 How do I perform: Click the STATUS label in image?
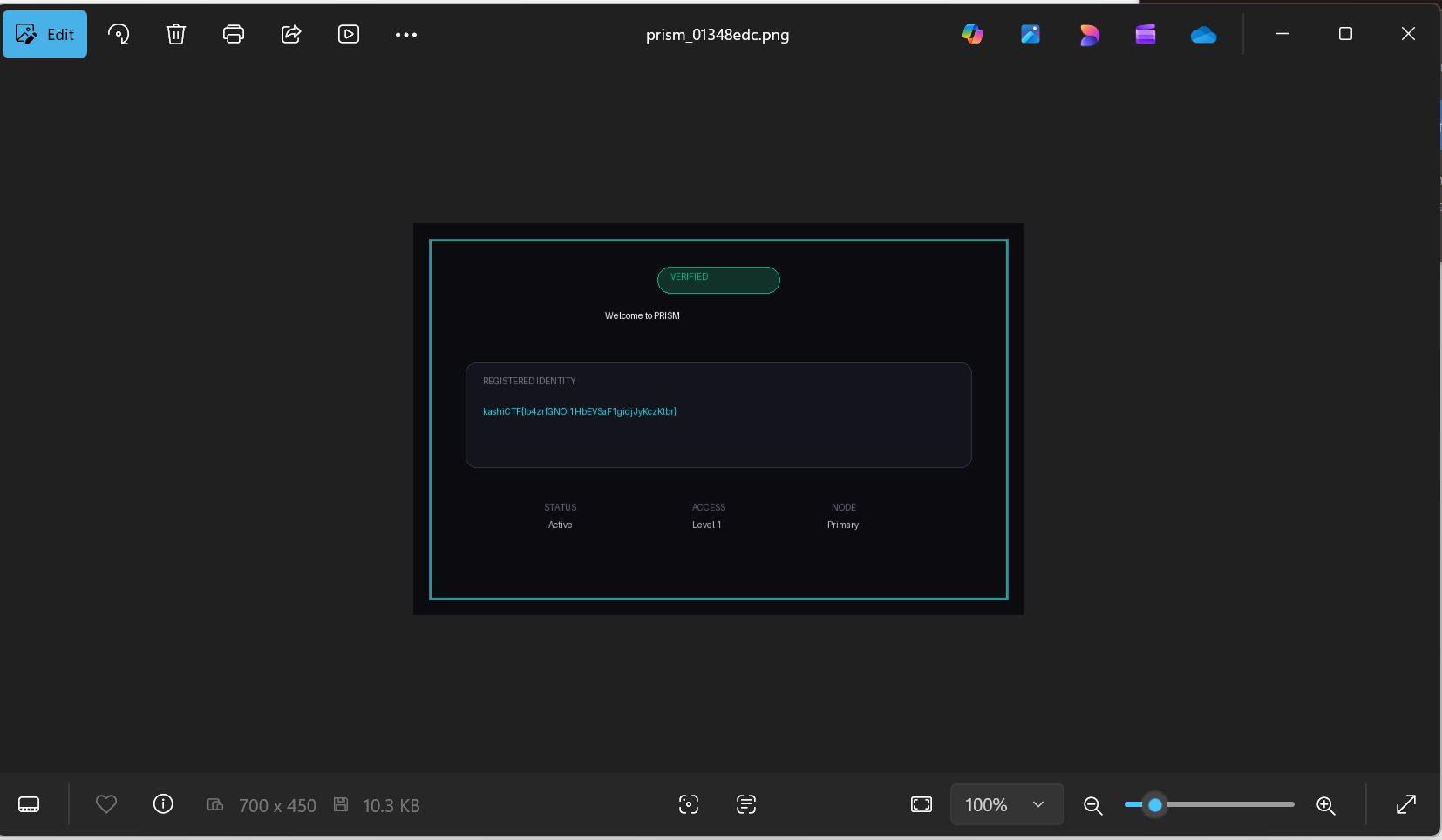point(561,507)
